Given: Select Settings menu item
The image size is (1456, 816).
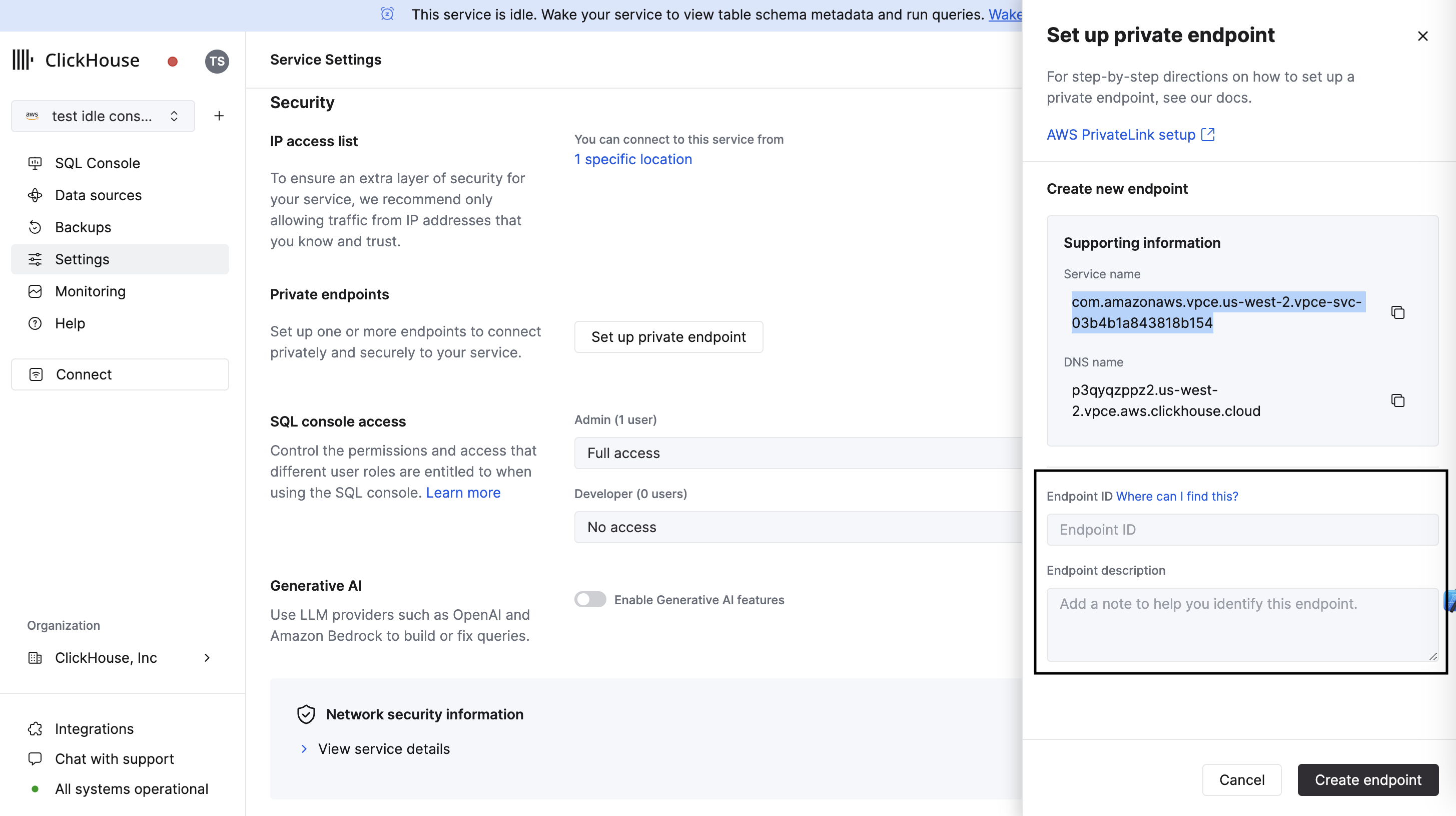Looking at the screenshot, I should coord(120,259).
